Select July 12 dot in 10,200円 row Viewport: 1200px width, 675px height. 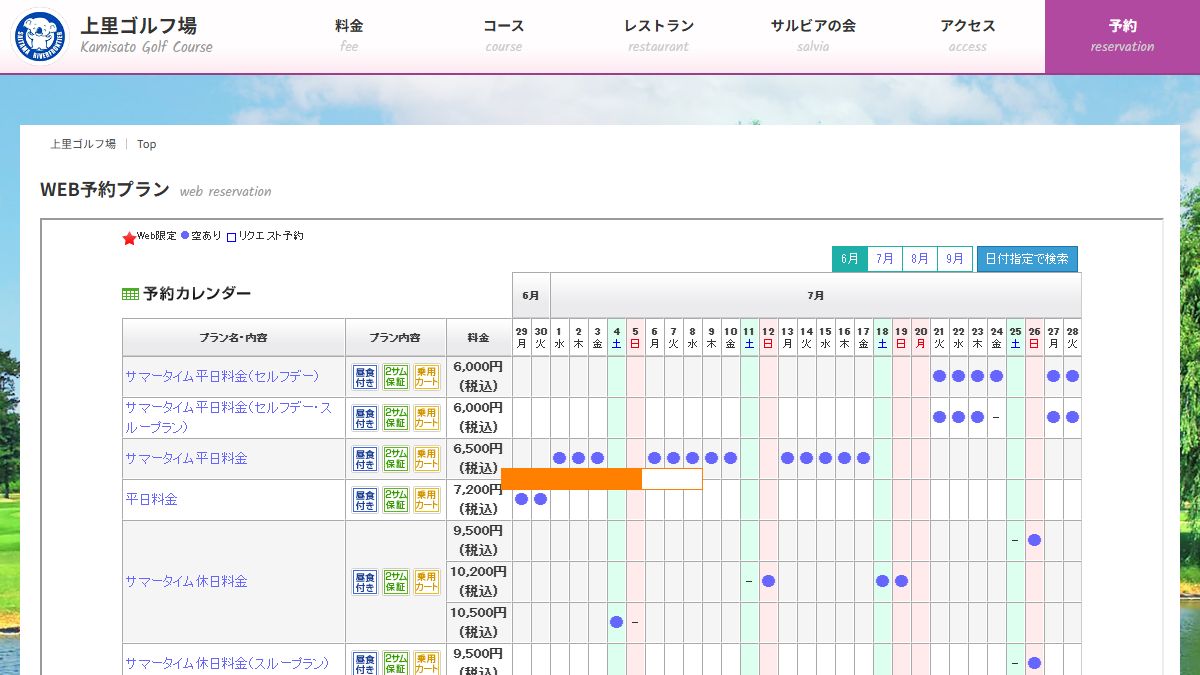pyautogui.click(x=768, y=581)
